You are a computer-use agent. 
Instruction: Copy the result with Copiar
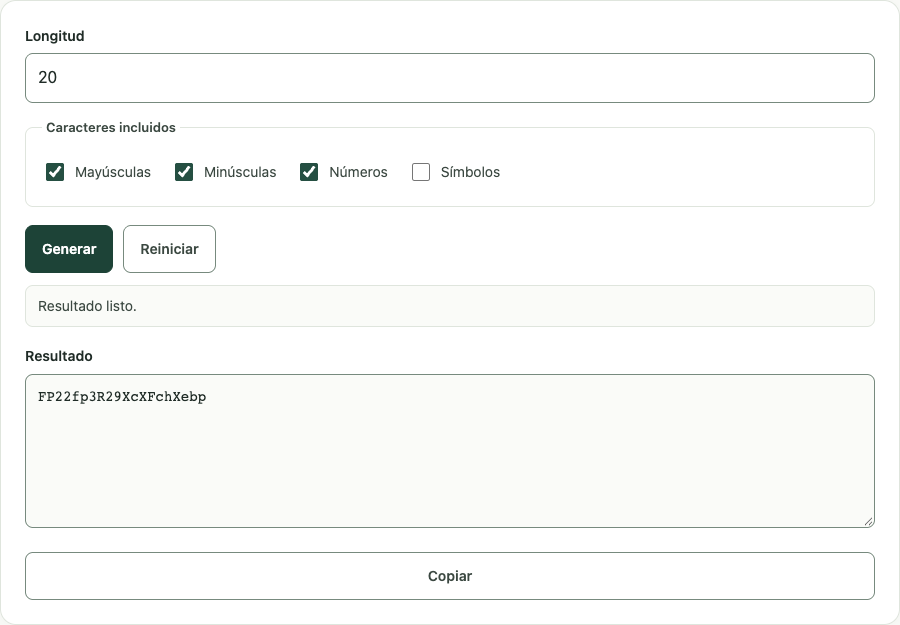pyautogui.click(x=450, y=576)
